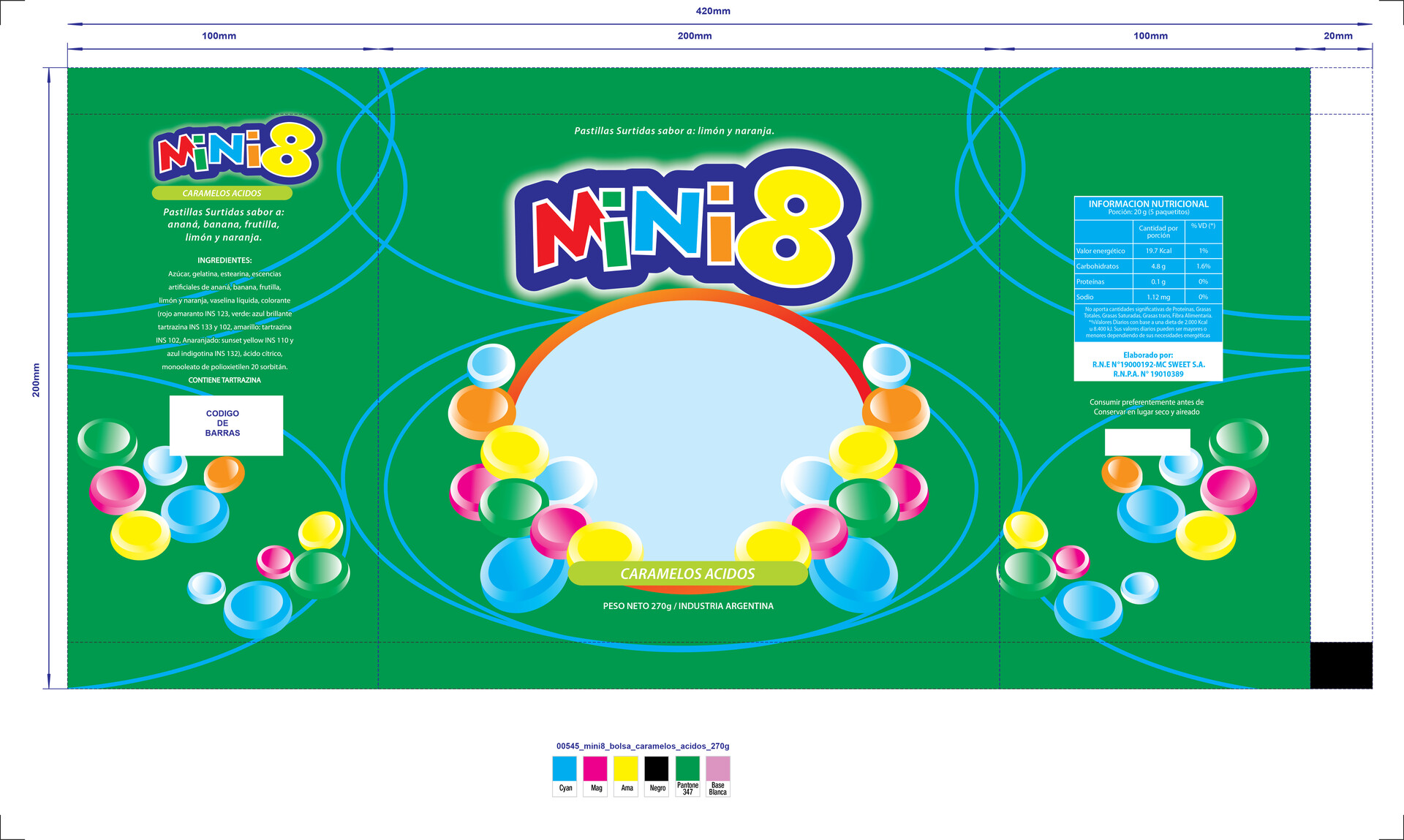This screenshot has height=840, width=1404.
Task: Click the Cyan color swatch
Action: (x=565, y=769)
